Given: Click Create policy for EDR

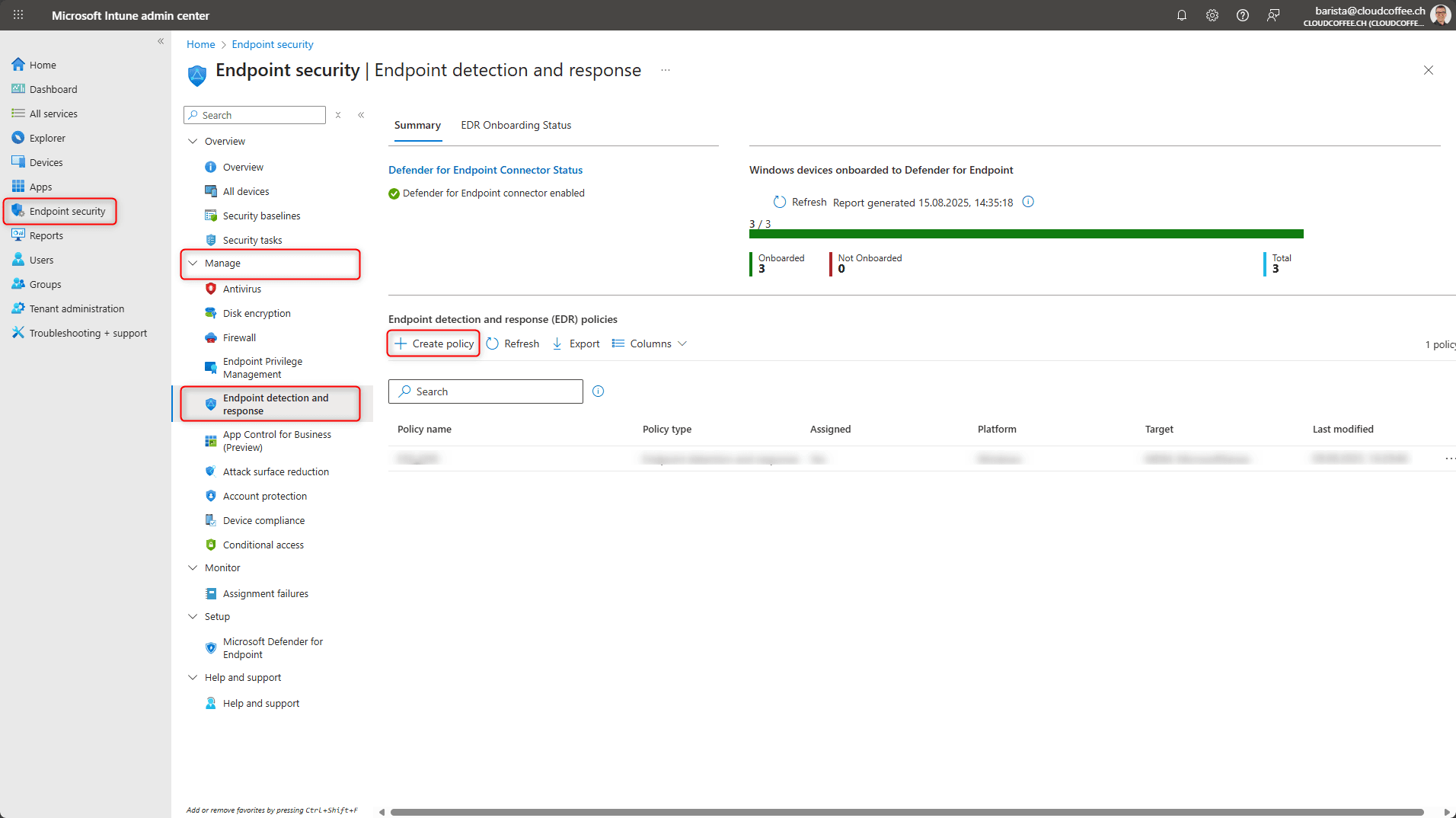Looking at the screenshot, I should coord(433,343).
